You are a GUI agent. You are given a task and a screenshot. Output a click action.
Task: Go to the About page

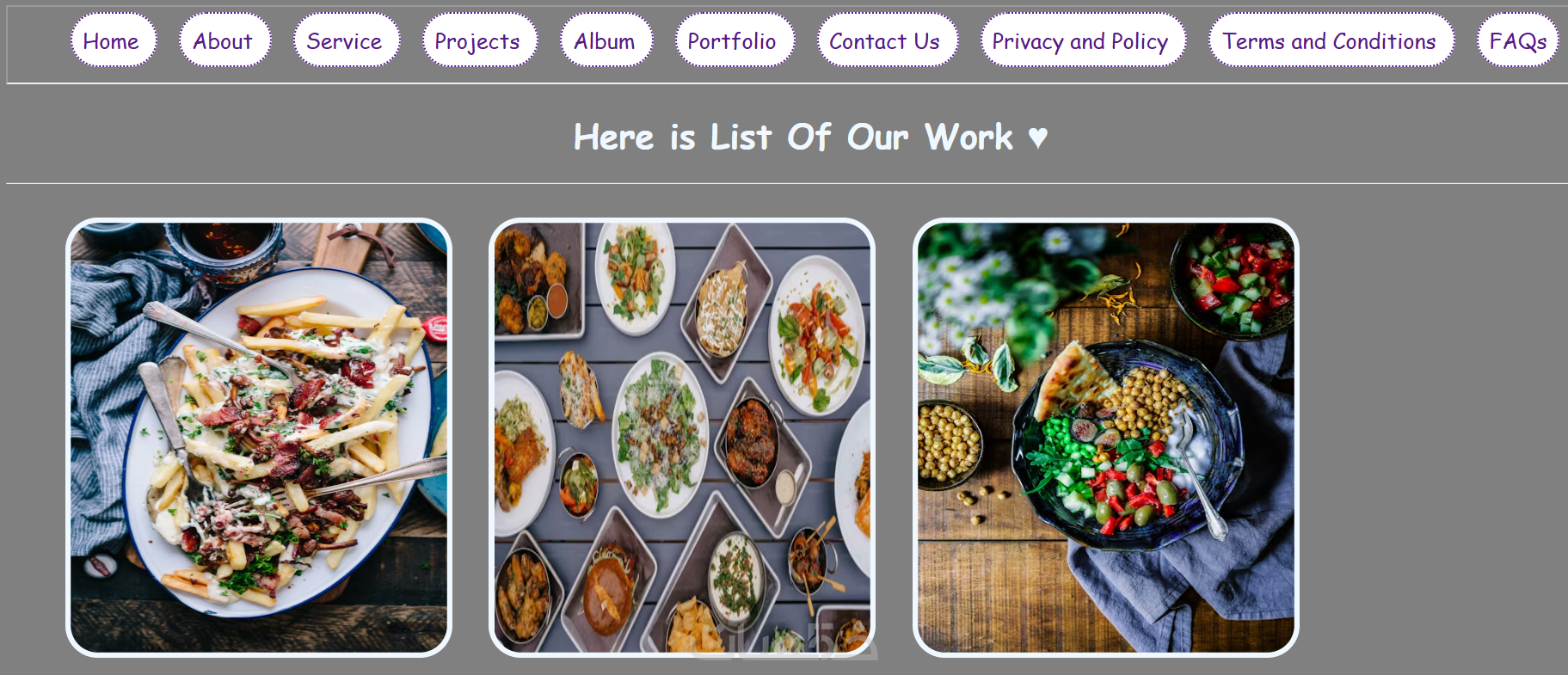coord(224,40)
